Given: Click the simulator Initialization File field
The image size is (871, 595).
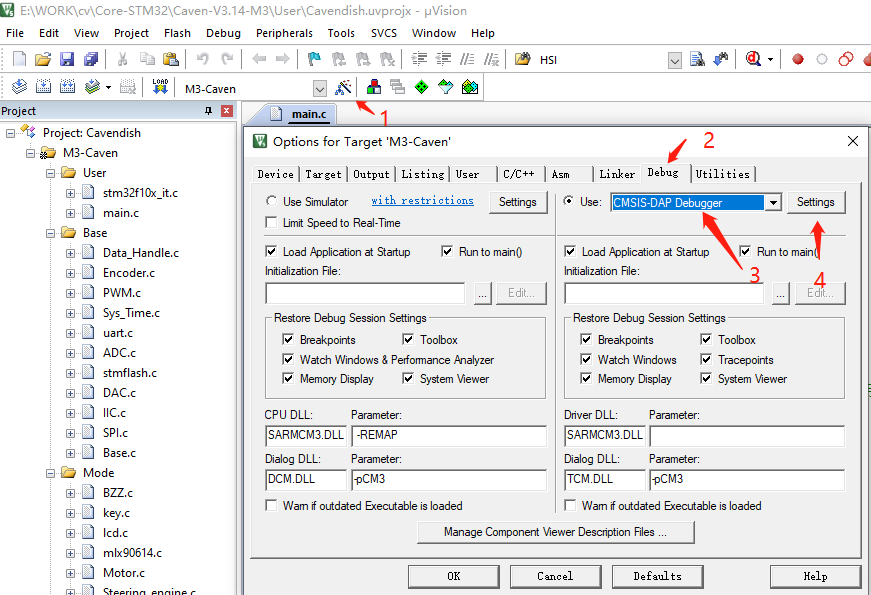Looking at the screenshot, I should [365, 293].
